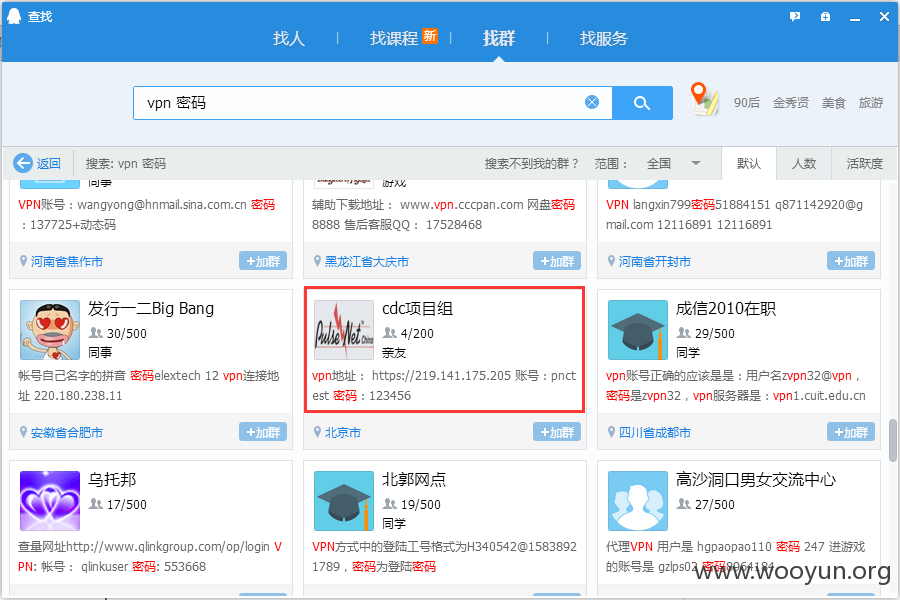This screenshot has width=900, height=600.
Task: Join group in 黑龙江省大庆市 with +加群
Action: point(557,261)
